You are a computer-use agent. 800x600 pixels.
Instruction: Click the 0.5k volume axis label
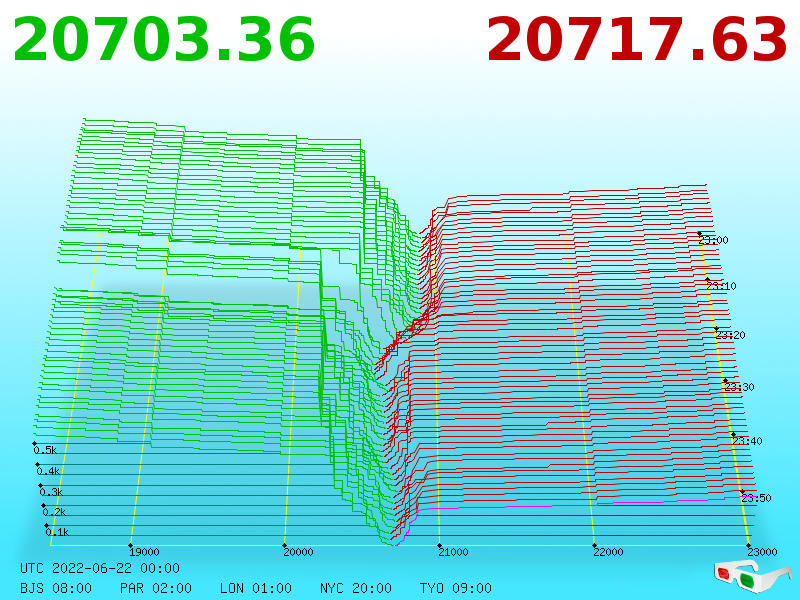(x=45, y=450)
